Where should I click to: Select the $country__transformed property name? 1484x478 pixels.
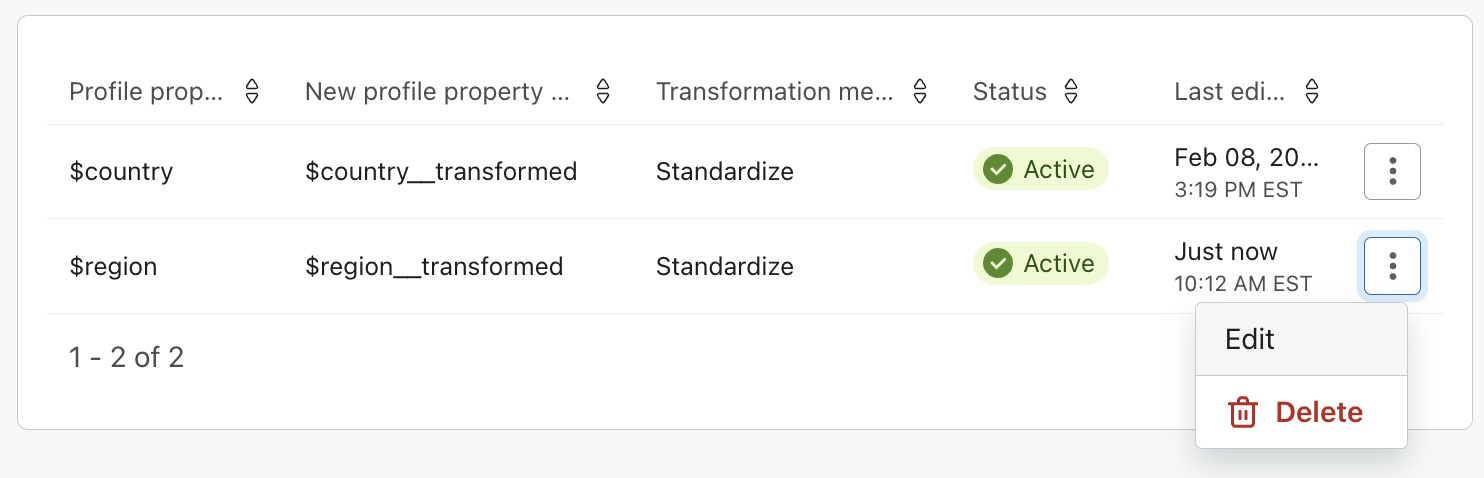(441, 171)
